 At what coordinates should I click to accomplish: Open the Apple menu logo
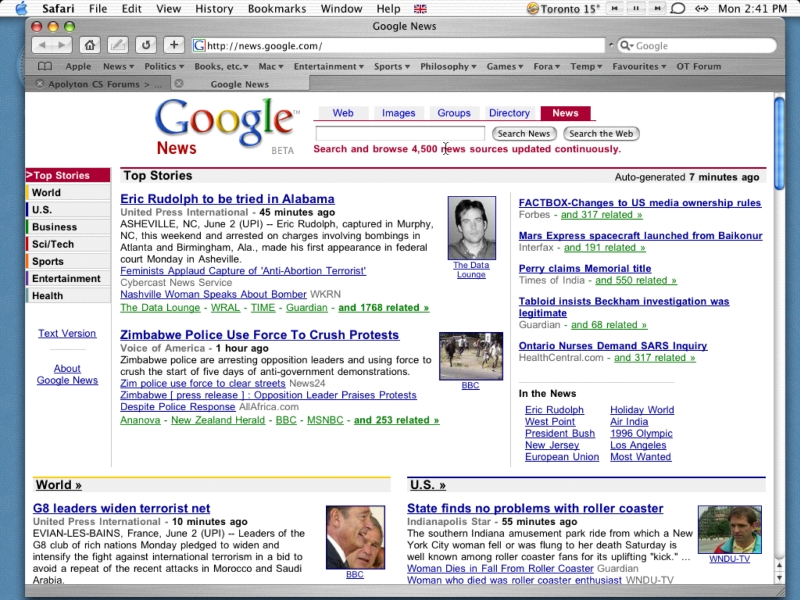coord(21,8)
